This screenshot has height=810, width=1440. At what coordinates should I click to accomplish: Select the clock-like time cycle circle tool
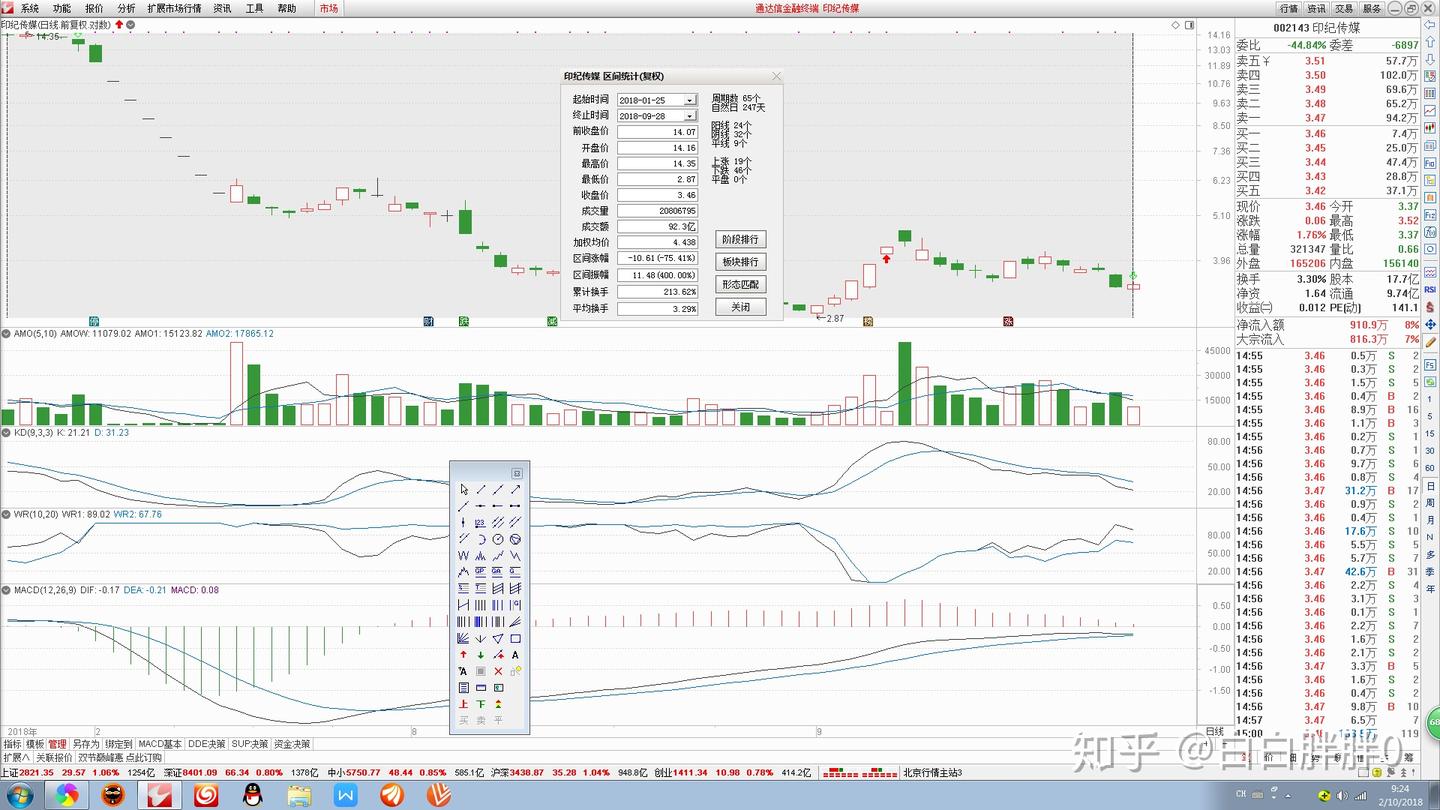498,539
